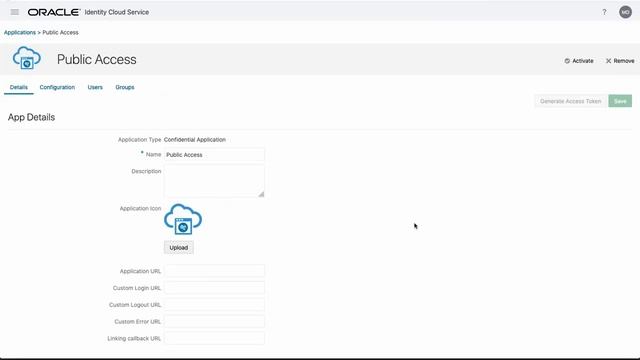Remove the Public Access application
This screenshot has width=640, height=360.
[x=620, y=61]
